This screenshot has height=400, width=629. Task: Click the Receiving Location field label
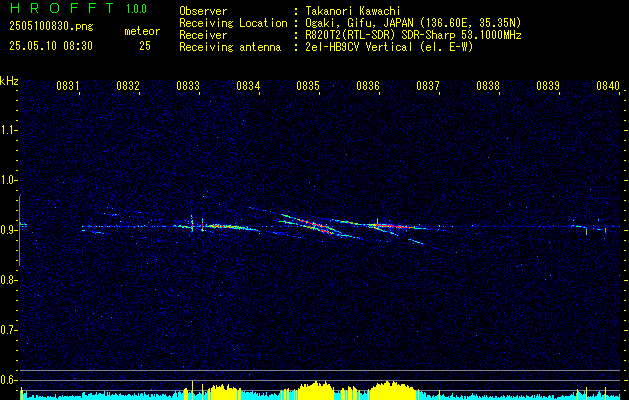(233, 23)
